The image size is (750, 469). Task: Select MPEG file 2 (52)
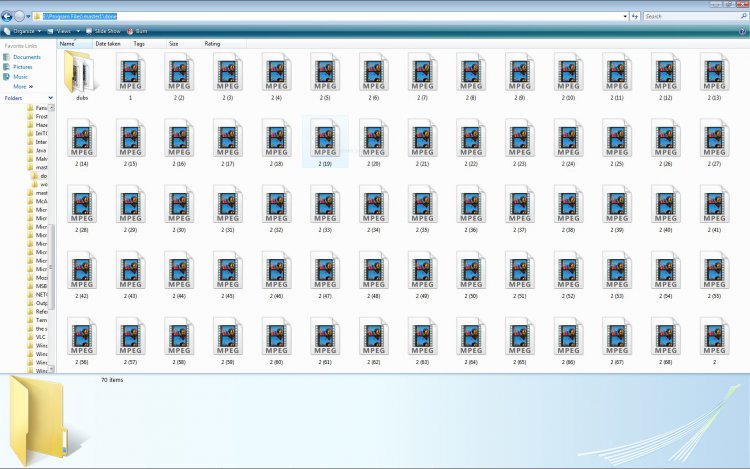568,270
